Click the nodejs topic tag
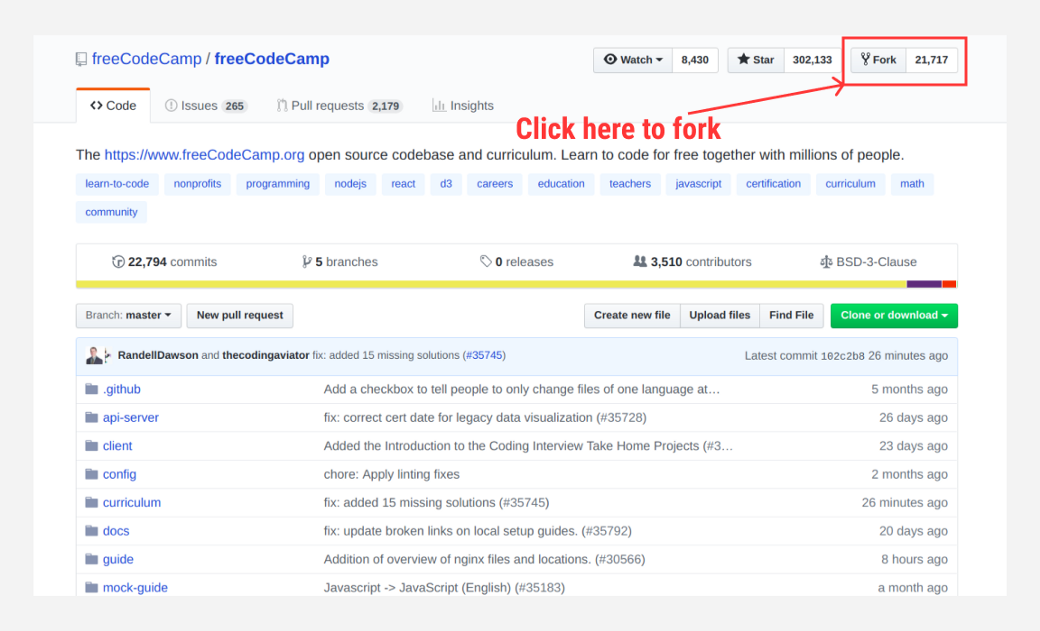This screenshot has height=631, width=1040. tap(350, 184)
